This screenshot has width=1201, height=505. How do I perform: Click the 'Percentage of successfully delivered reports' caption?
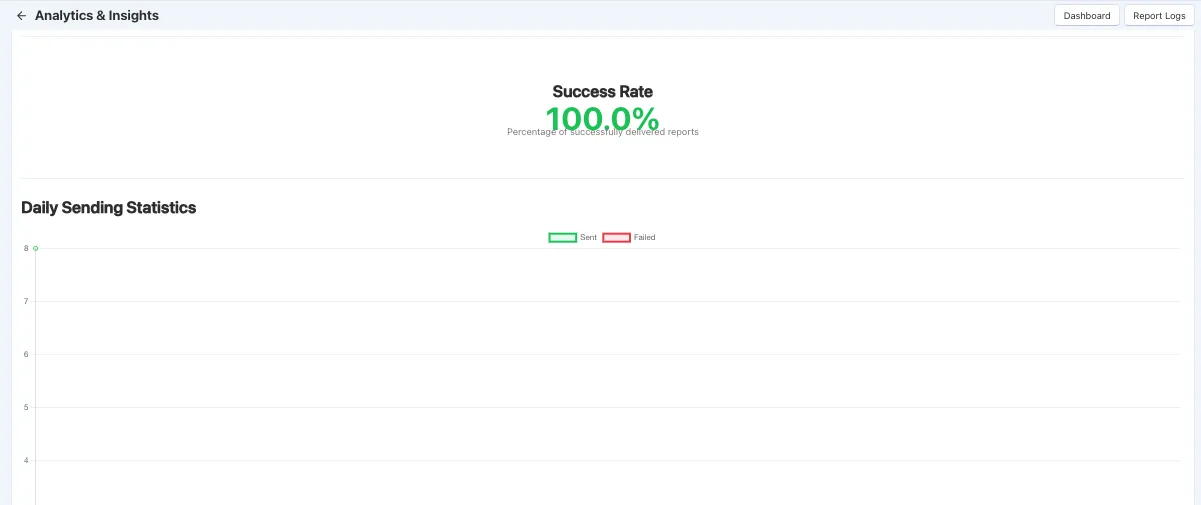click(x=603, y=132)
